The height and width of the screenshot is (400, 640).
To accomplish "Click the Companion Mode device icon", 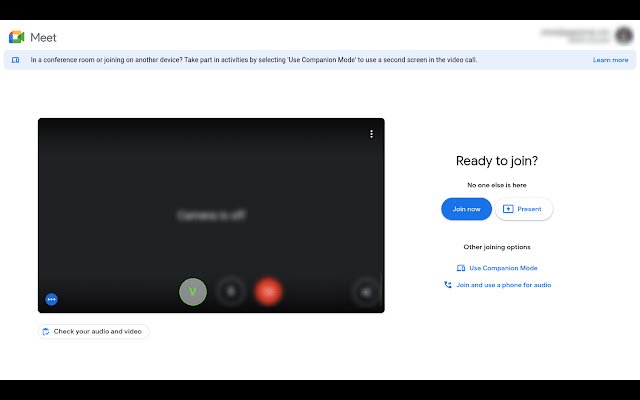I will click(x=461, y=268).
